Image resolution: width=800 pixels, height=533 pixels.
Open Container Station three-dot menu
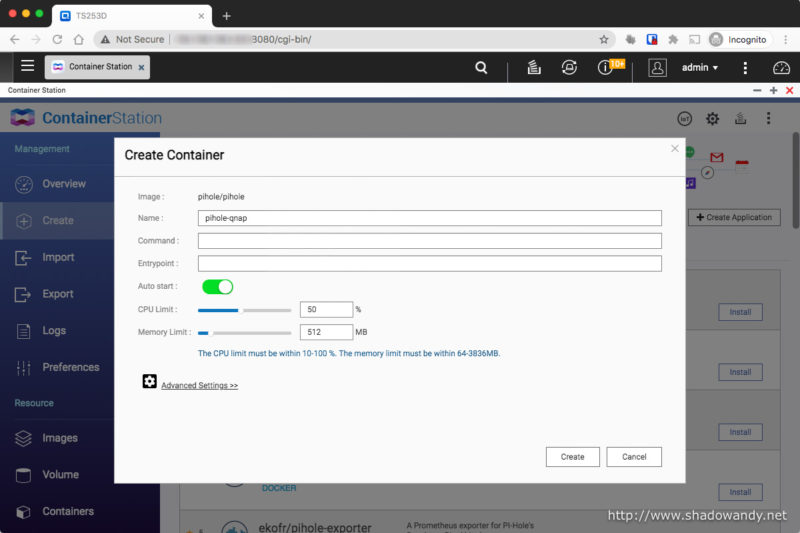point(768,118)
